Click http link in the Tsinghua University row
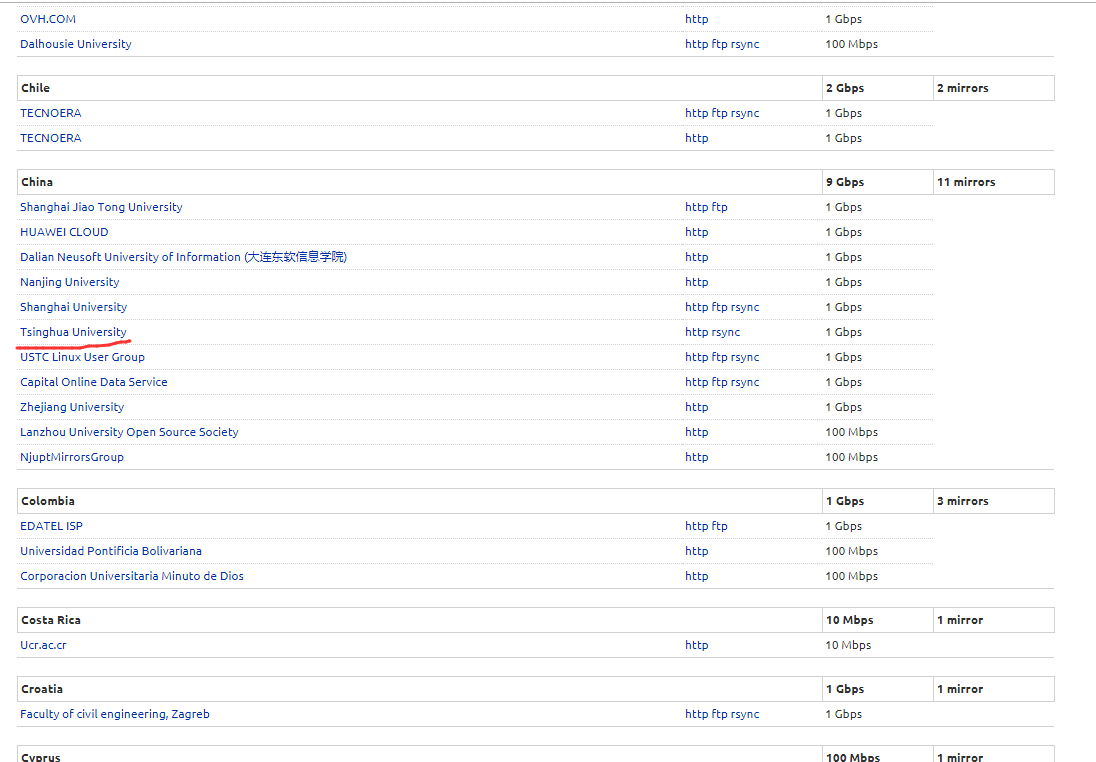 pyautogui.click(x=696, y=332)
